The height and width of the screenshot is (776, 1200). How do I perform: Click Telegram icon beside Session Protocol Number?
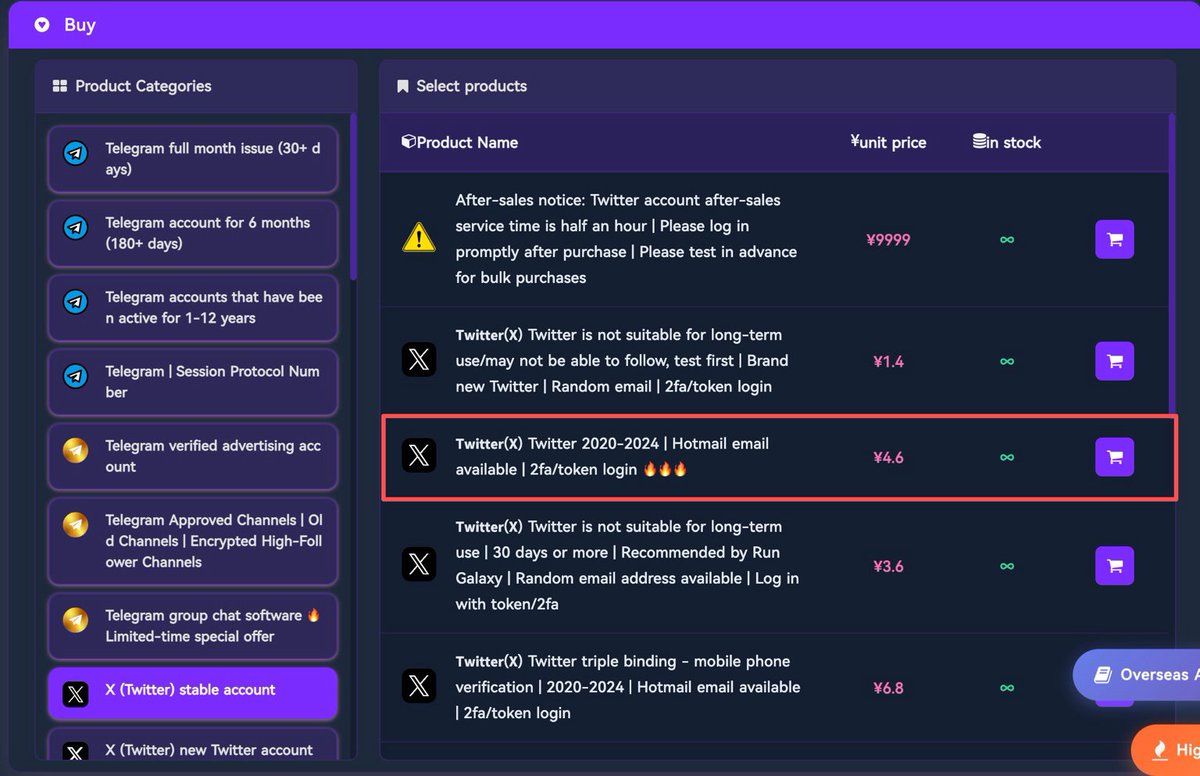pos(75,376)
